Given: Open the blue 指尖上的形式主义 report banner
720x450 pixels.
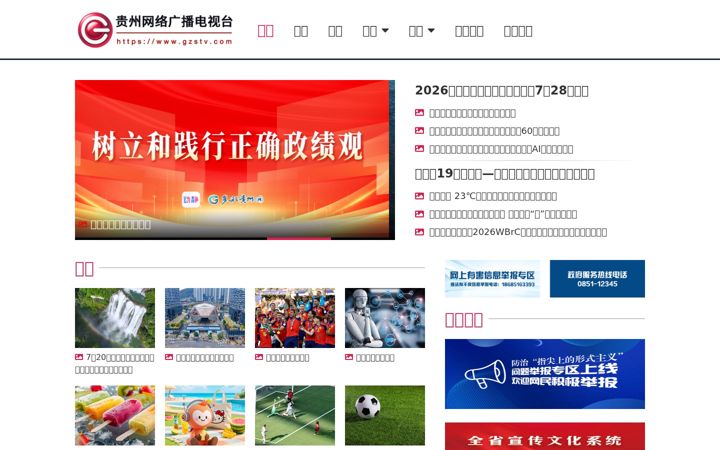Looking at the screenshot, I should point(545,374).
